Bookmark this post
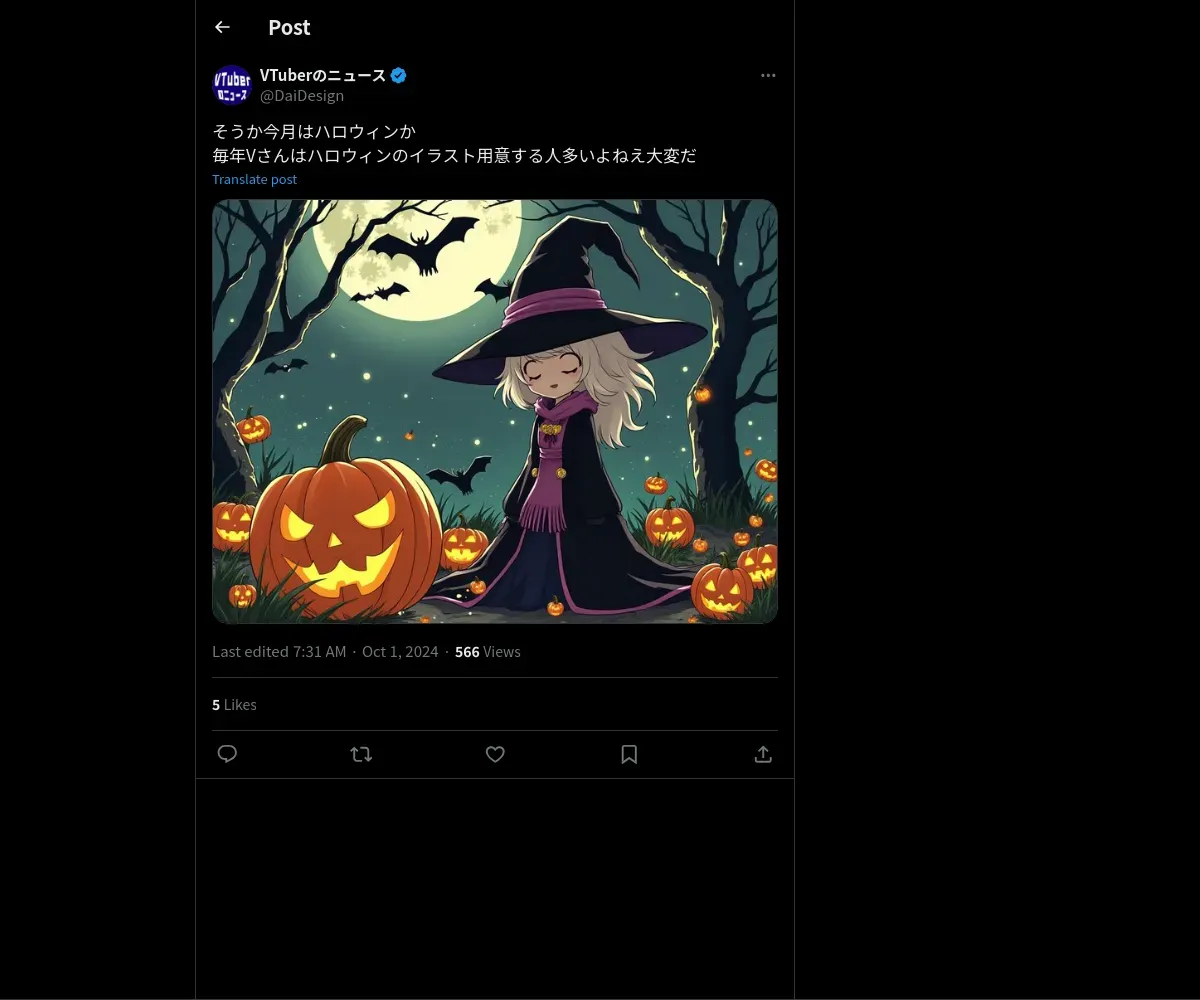Image resolution: width=1200 pixels, height=1000 pixels. [x=629, y=754]
